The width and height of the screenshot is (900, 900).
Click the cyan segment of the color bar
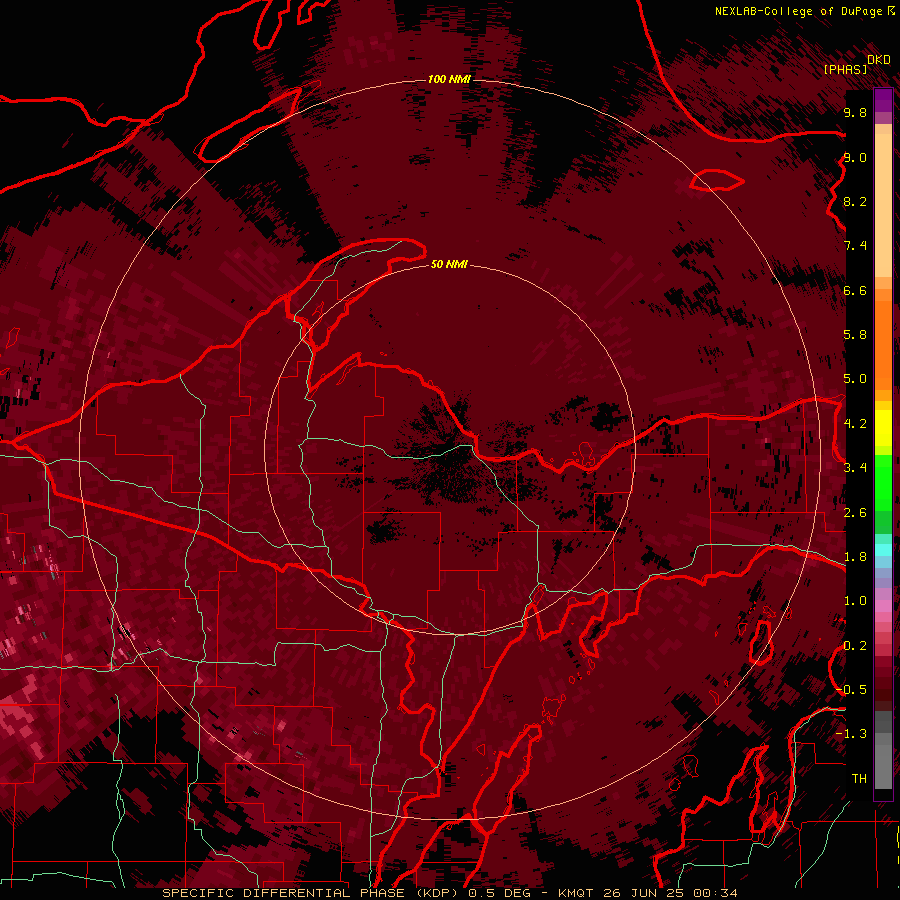883,550
